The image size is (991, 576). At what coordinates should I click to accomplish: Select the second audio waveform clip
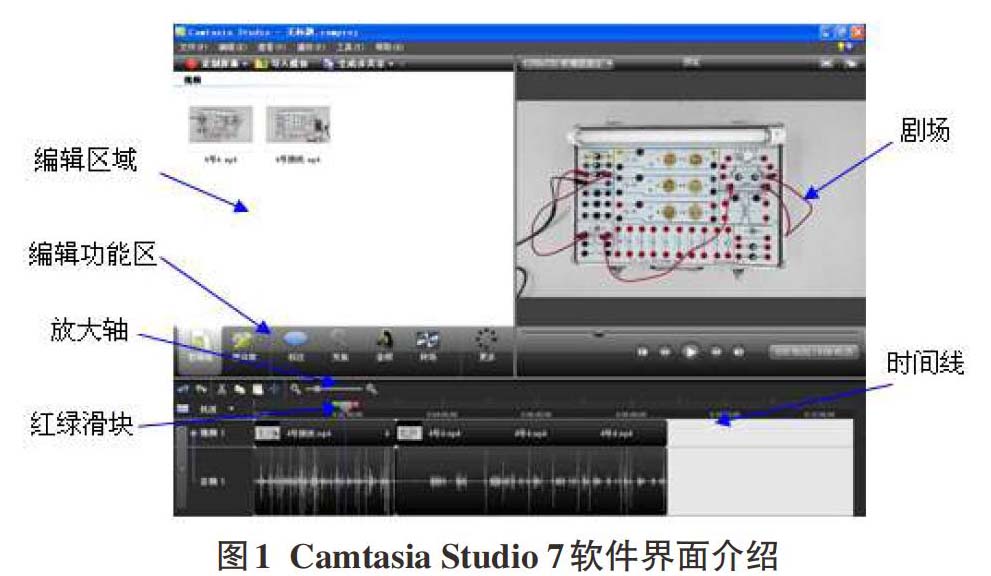(x=532, y=481)
